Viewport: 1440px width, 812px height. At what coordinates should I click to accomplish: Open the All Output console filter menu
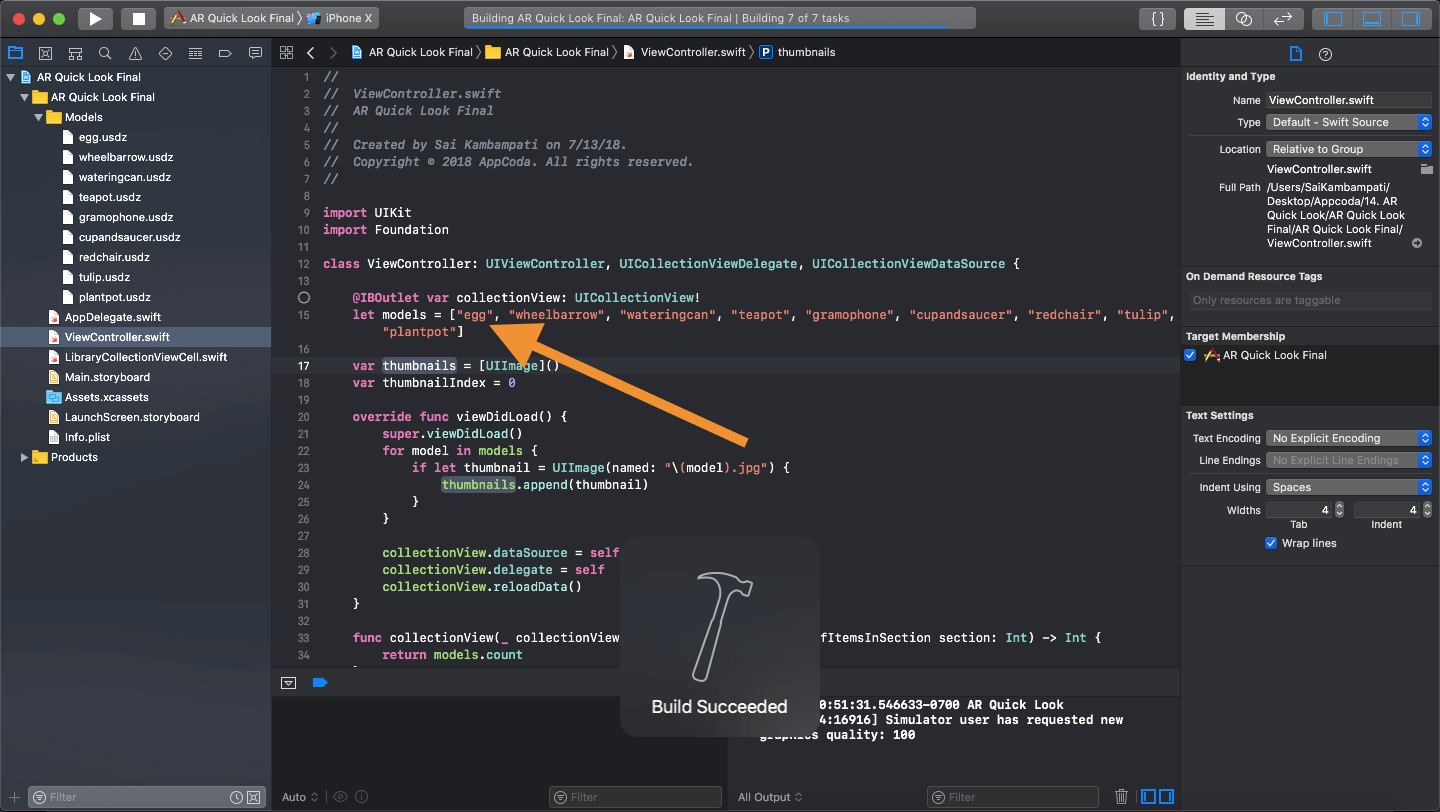(770, 797)
